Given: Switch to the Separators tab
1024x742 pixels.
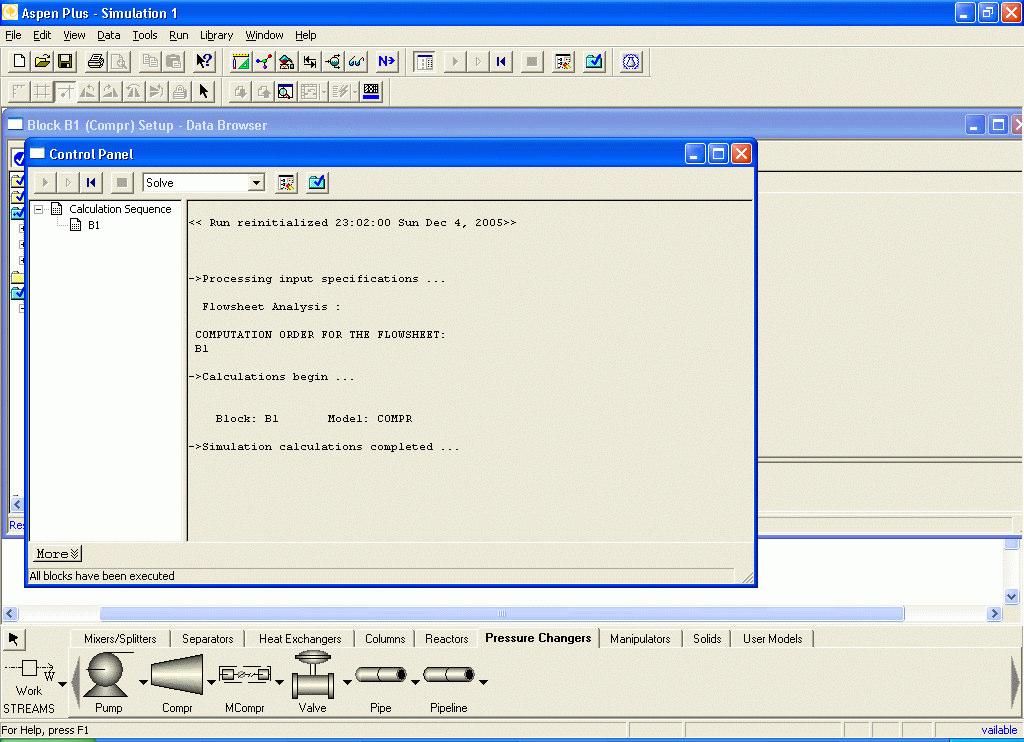Looking at the screenshot, I should point(208,639).
